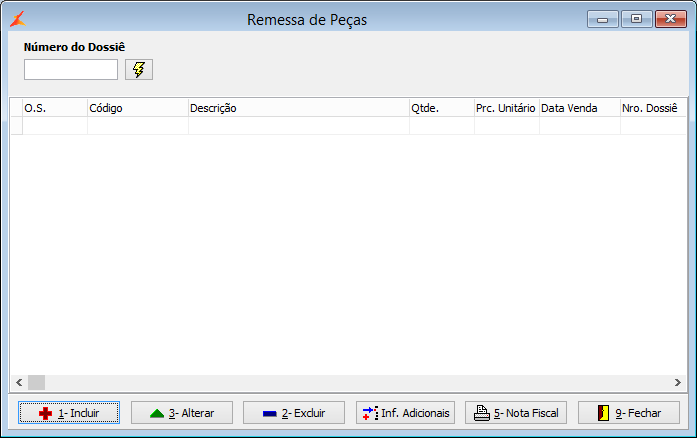Click the horizontal scrollbar right arrow
The width and height of the screenshot is (697, 438).
(677, 382)
